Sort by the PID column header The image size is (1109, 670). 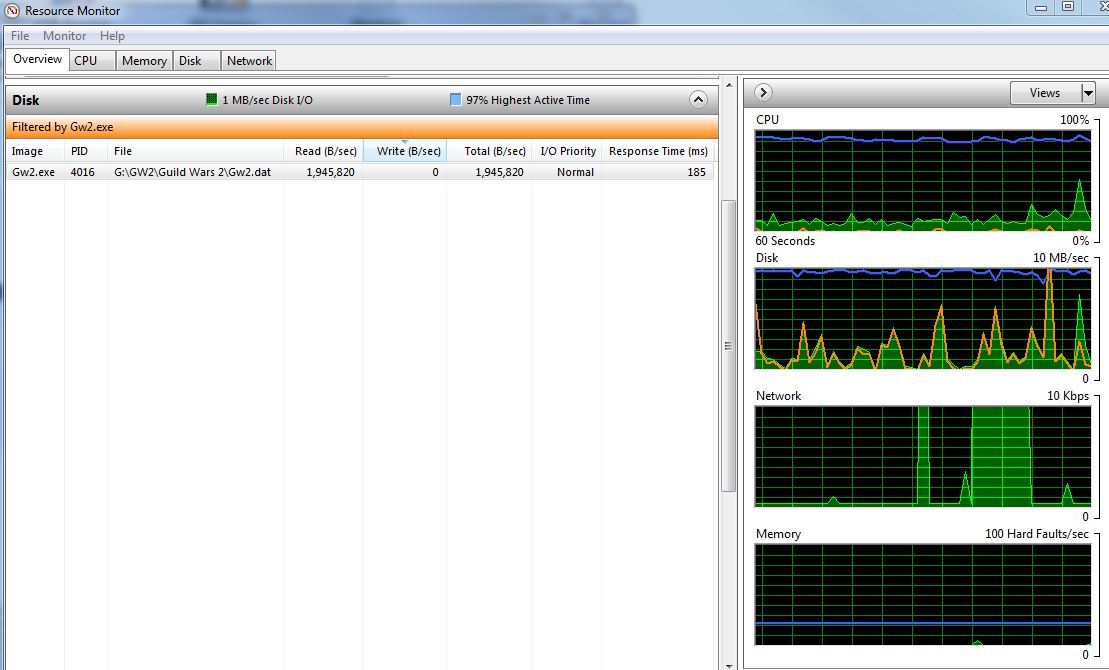[x=86, y=151]
